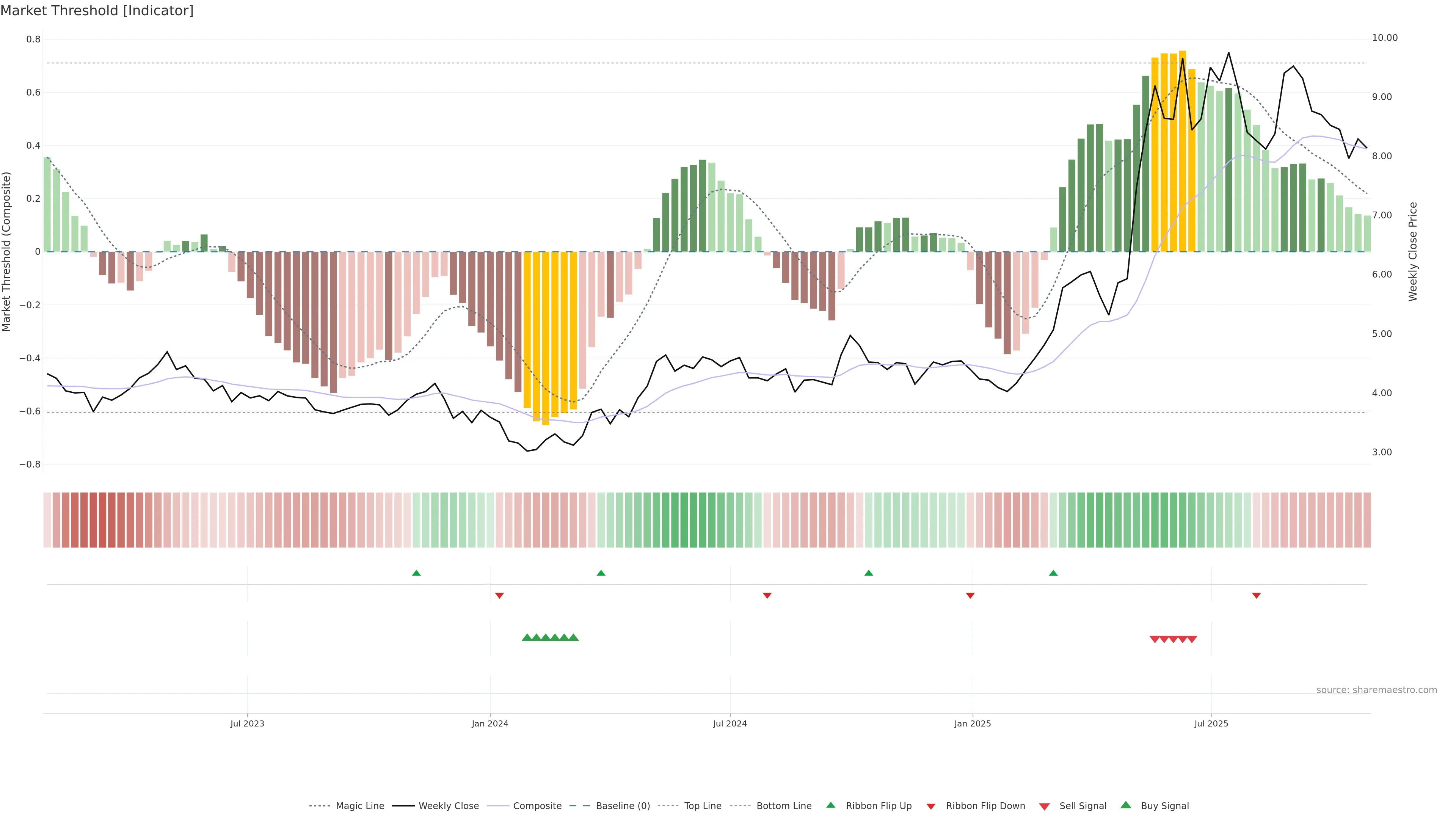Click the Market Threshold [Indicator] chart title
Image resolution: width=1456 pixels, height=819 pixels.
[x=97, y=11]
